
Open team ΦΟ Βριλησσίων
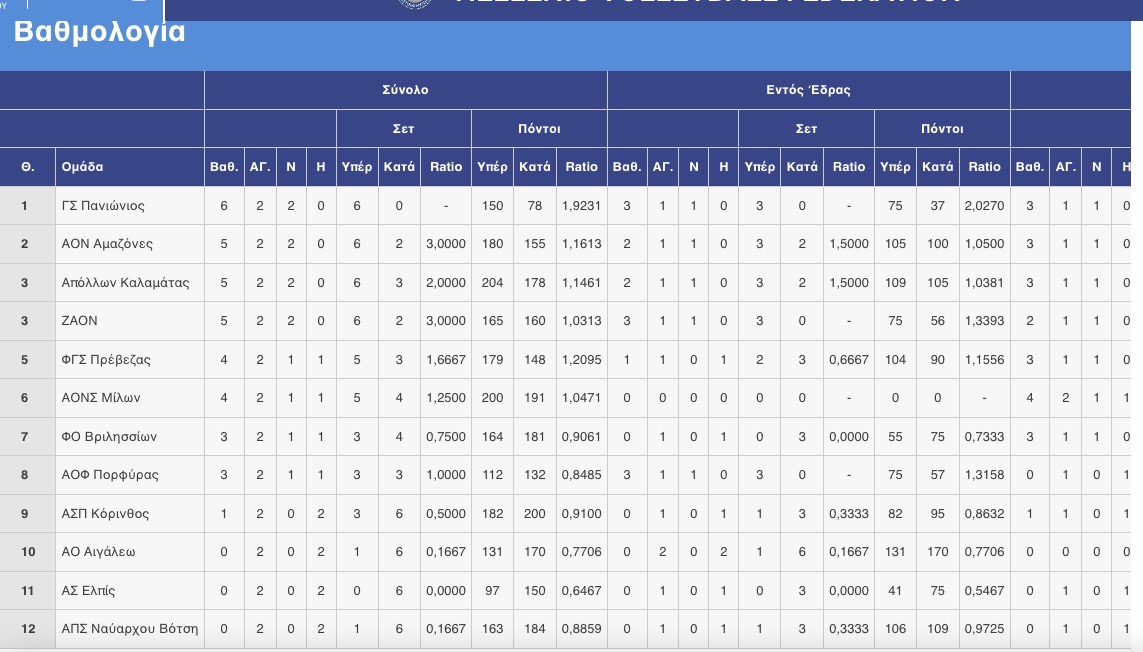[109, 436]
